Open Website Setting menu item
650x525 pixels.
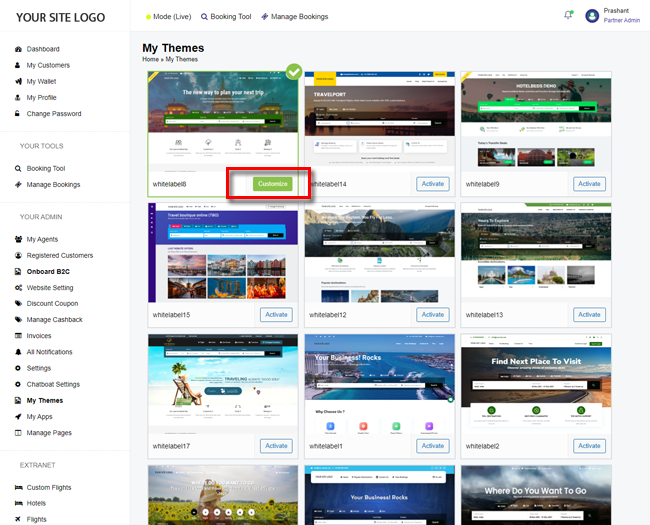(x=50, y=287)
